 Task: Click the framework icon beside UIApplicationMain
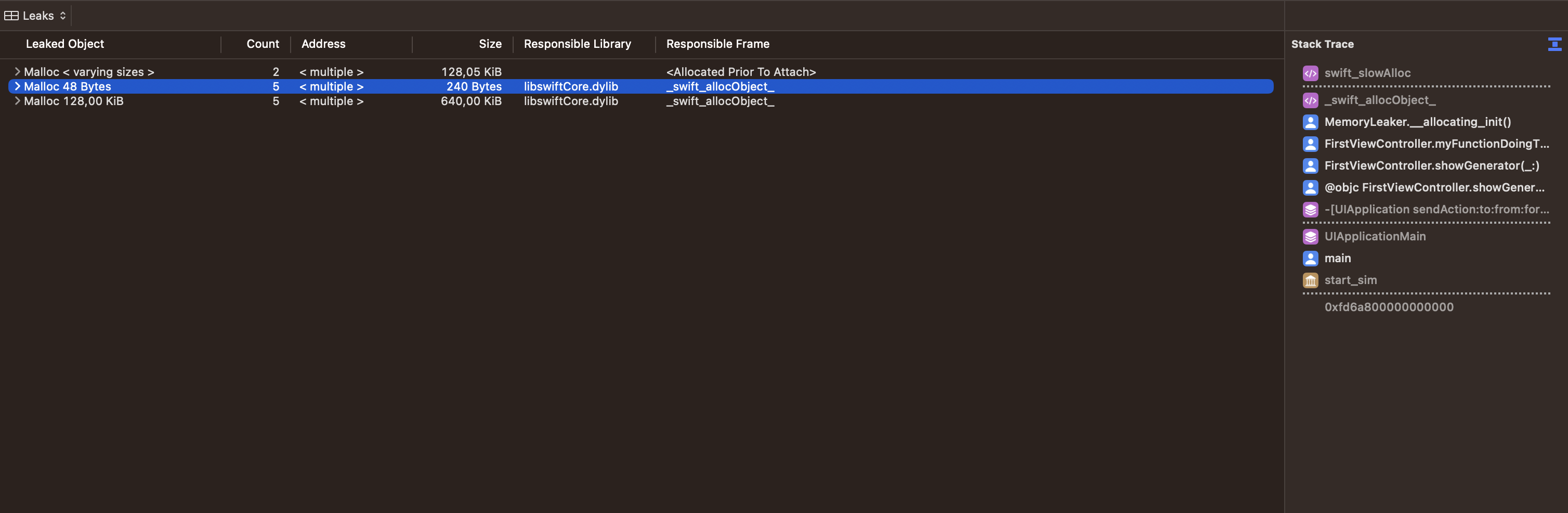point(1311,236)
